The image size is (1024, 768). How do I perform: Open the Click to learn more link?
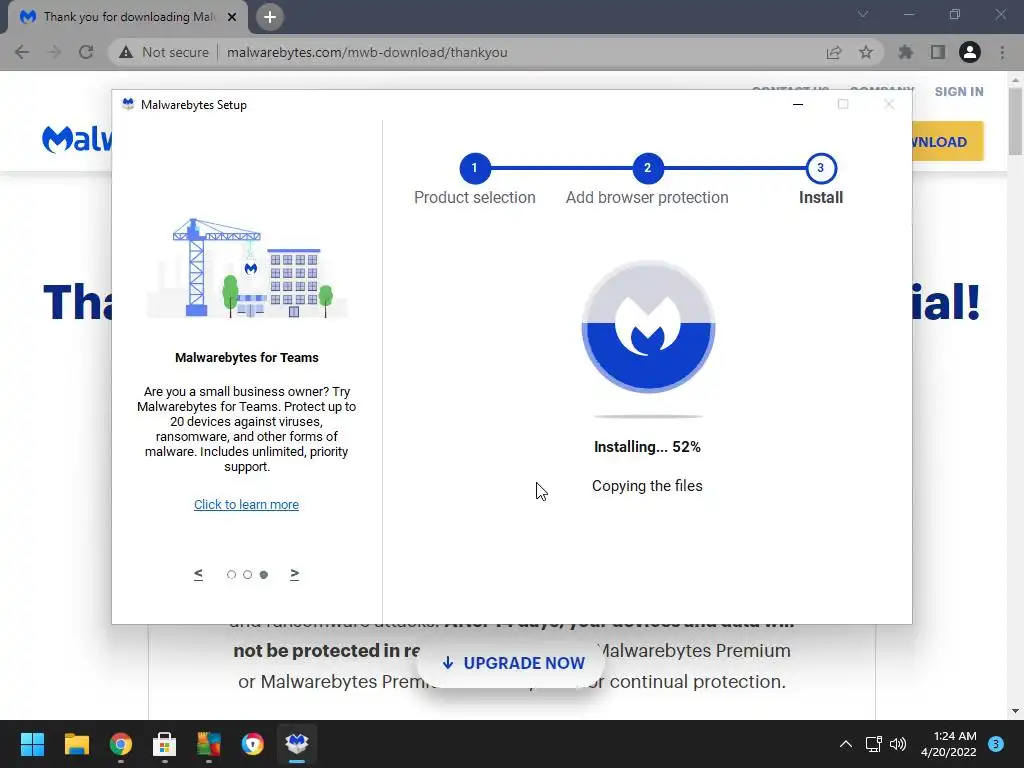pyautogui.click(x=246, y=504)
